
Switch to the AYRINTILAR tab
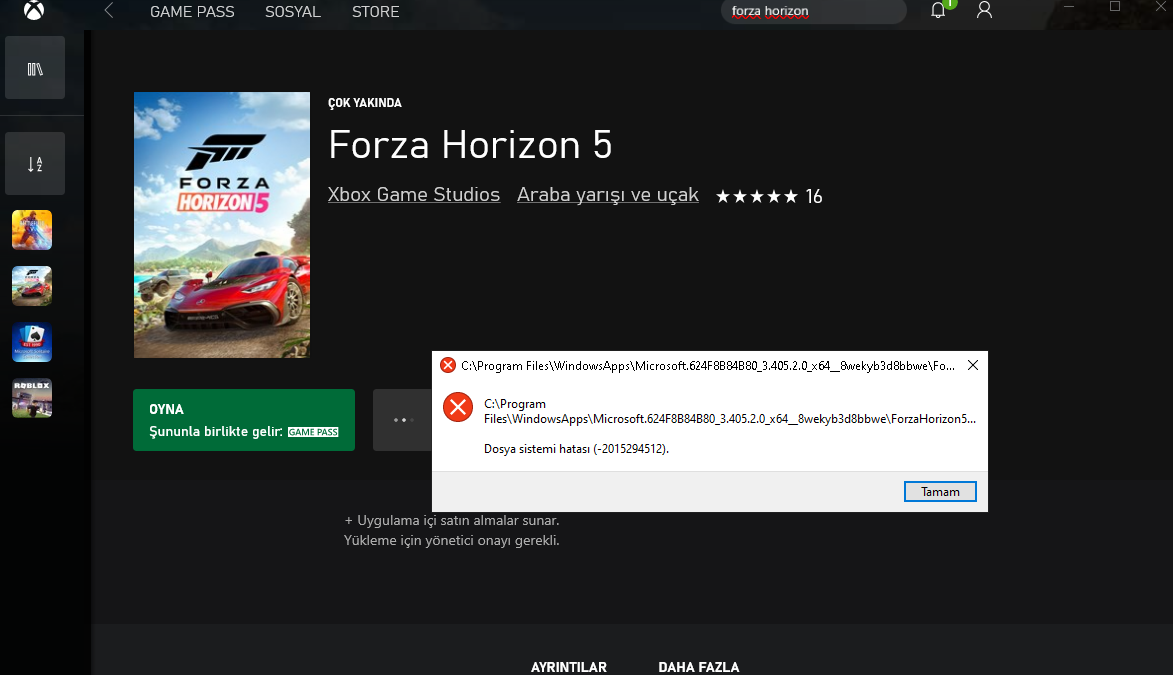[x=569, y=667]
